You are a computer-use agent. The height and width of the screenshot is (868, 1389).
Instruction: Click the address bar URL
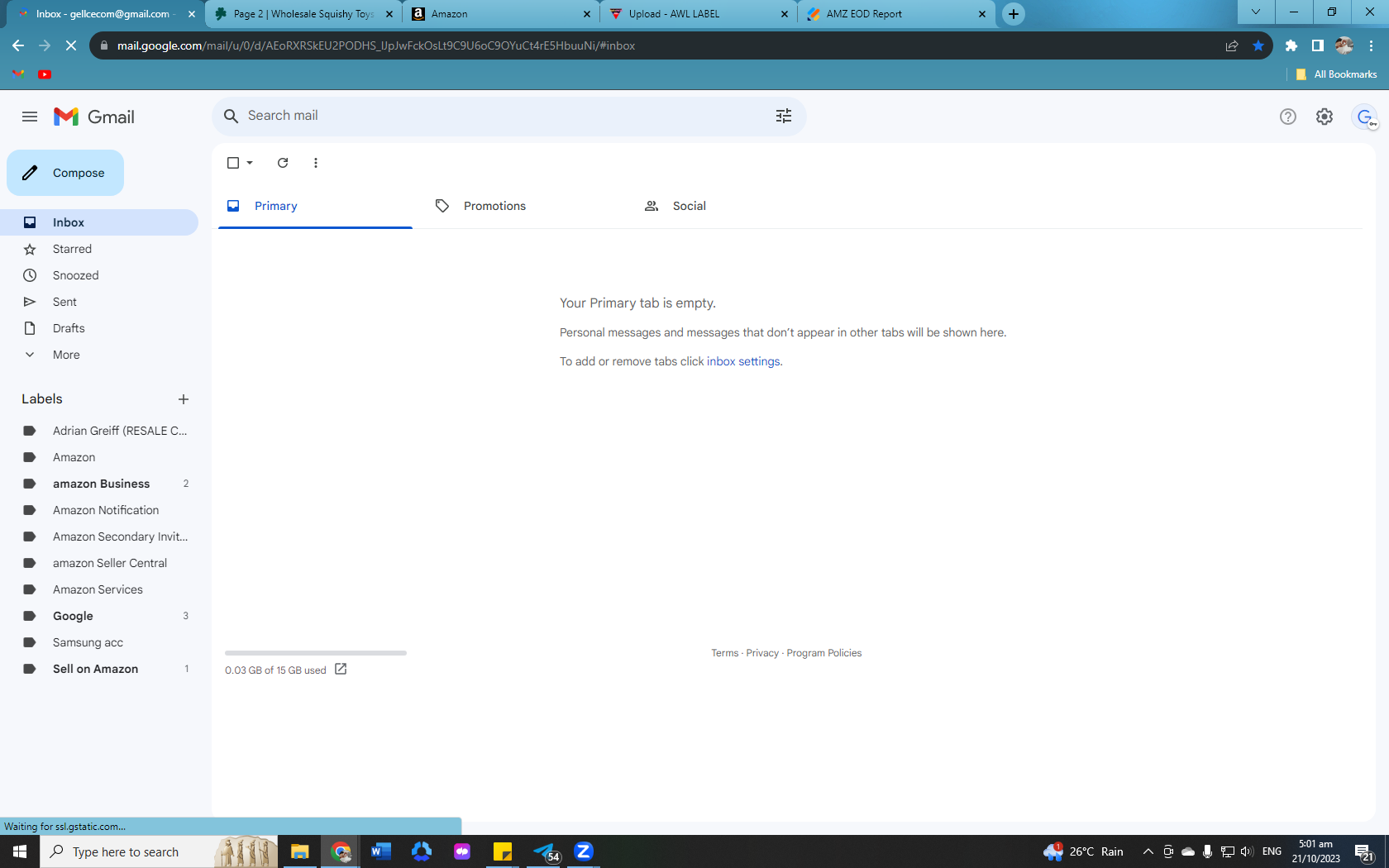point(376,45)
